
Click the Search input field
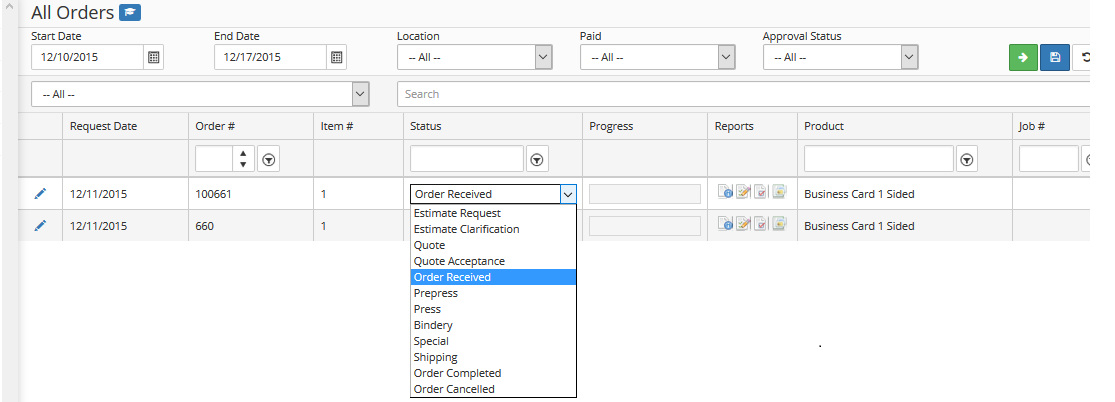coord(743,94)
